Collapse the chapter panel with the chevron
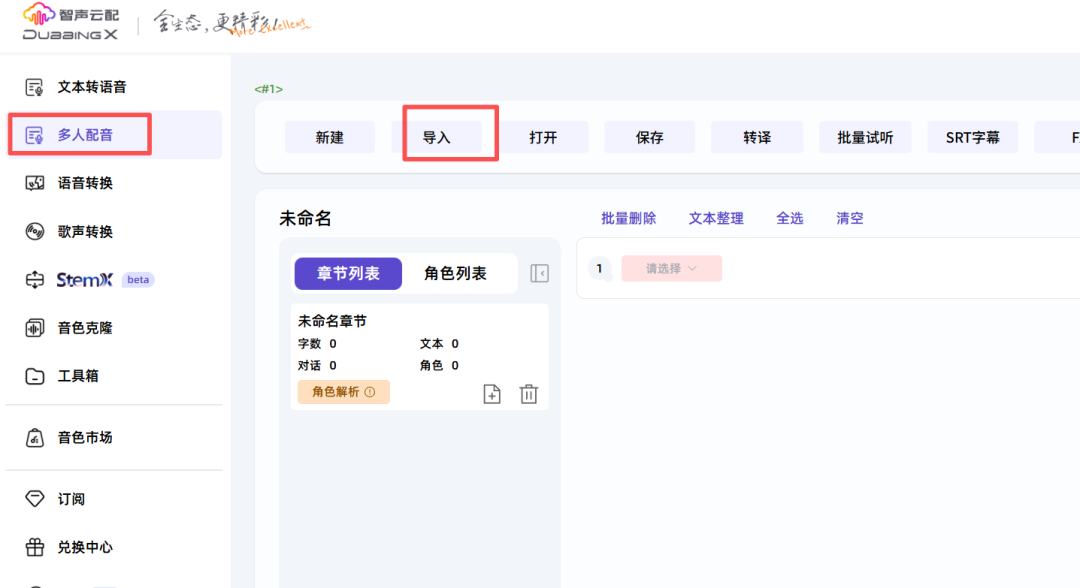The width and height of the screenshot is (1080, 588). coord(539,273)
